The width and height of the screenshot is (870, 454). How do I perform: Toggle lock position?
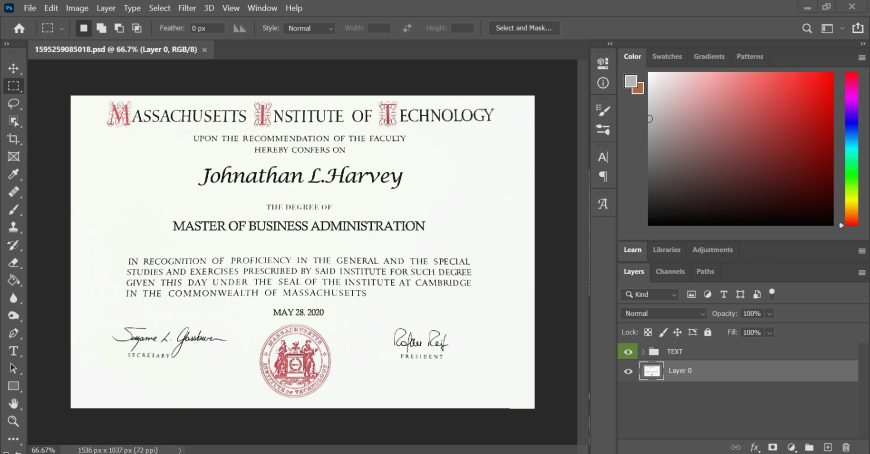677,332
